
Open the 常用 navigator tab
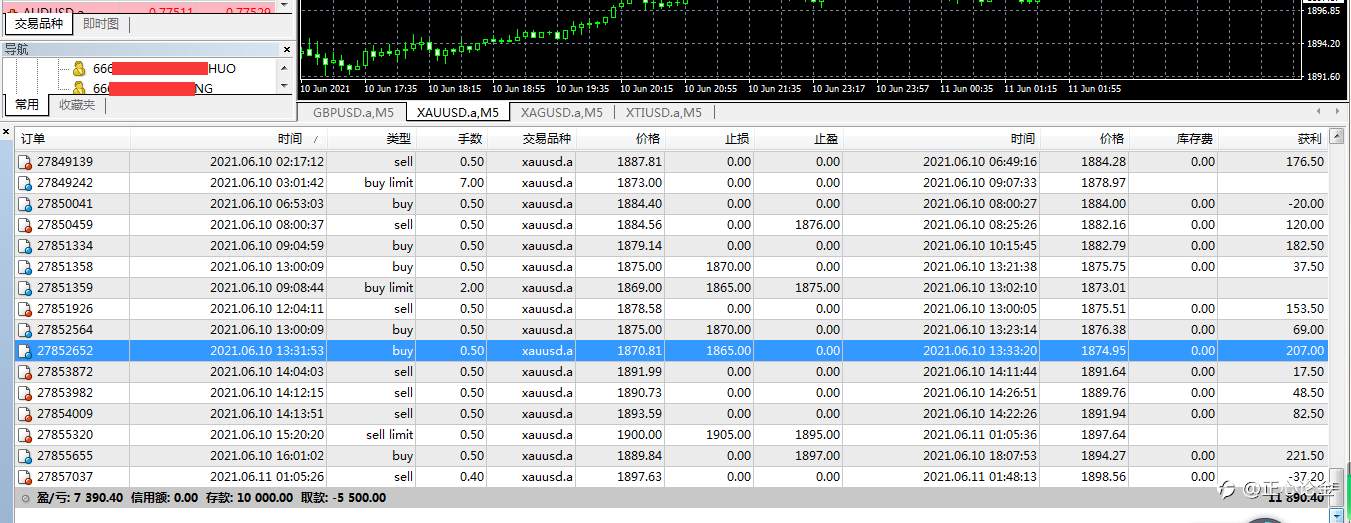coord(27,105)
